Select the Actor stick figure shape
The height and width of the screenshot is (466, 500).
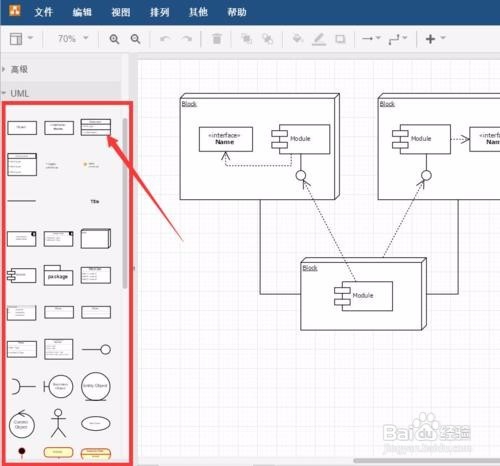click(58, 423)
